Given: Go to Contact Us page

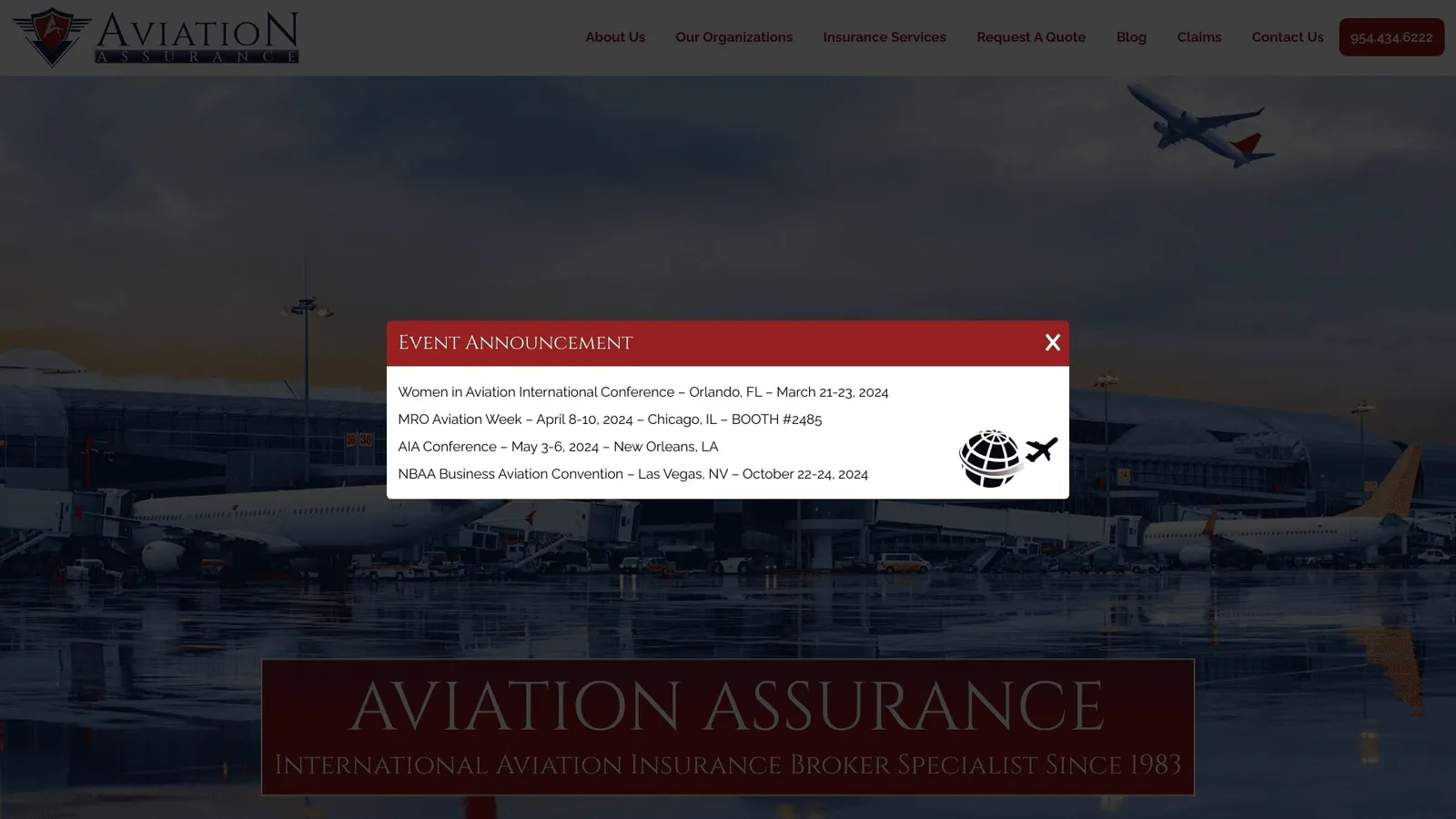Looking at the screenshot, I should (1288, 37).
